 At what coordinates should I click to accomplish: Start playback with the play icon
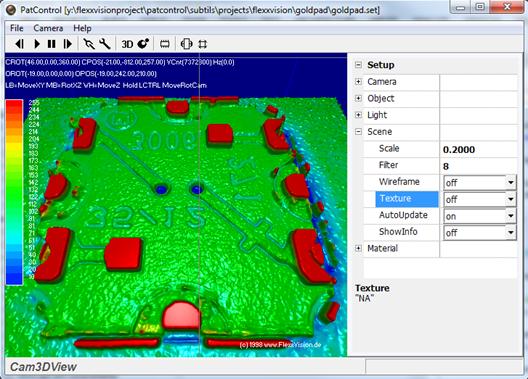[x=37, y=44]
